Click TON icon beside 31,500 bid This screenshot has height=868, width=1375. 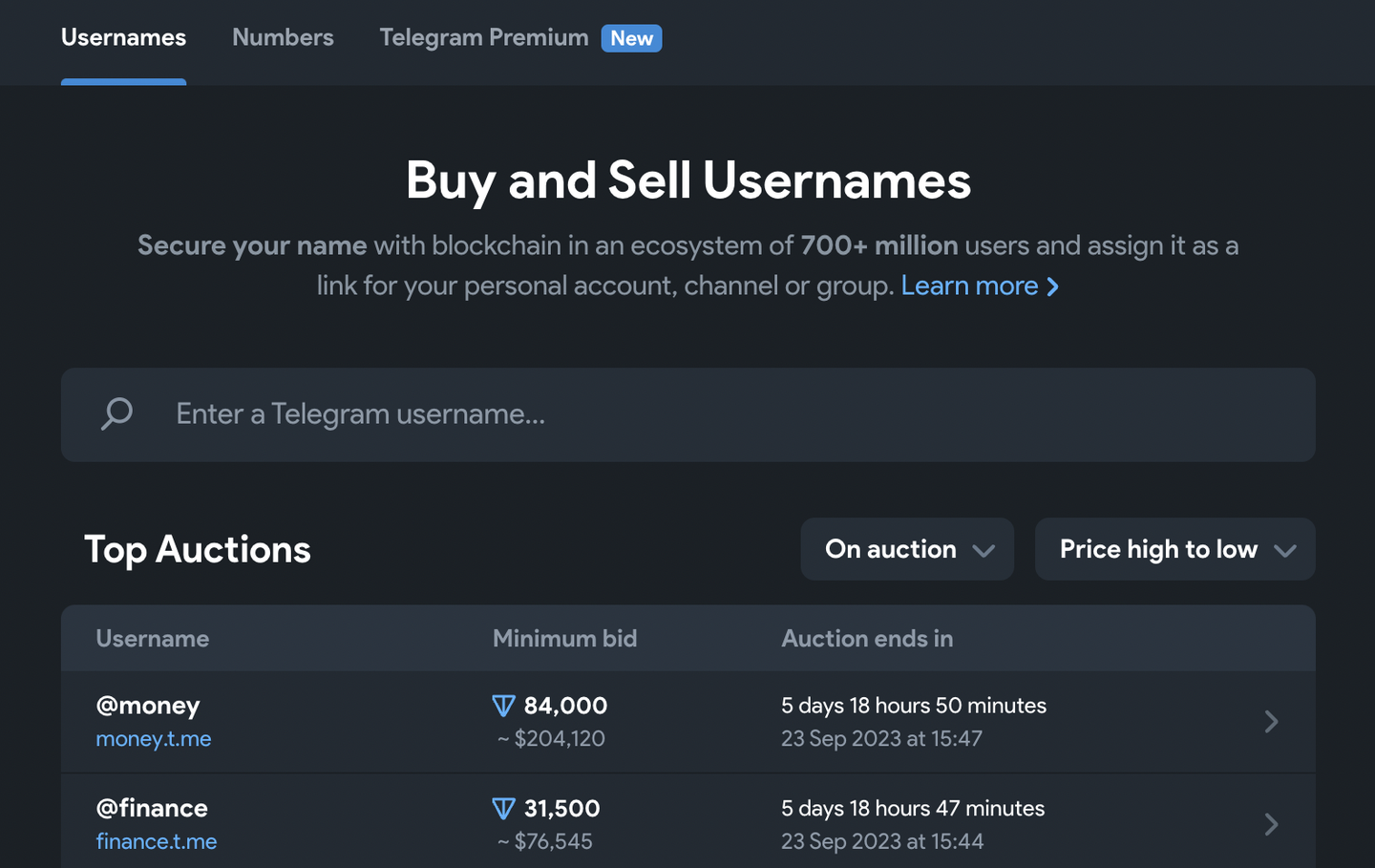(x=503, y=809)
